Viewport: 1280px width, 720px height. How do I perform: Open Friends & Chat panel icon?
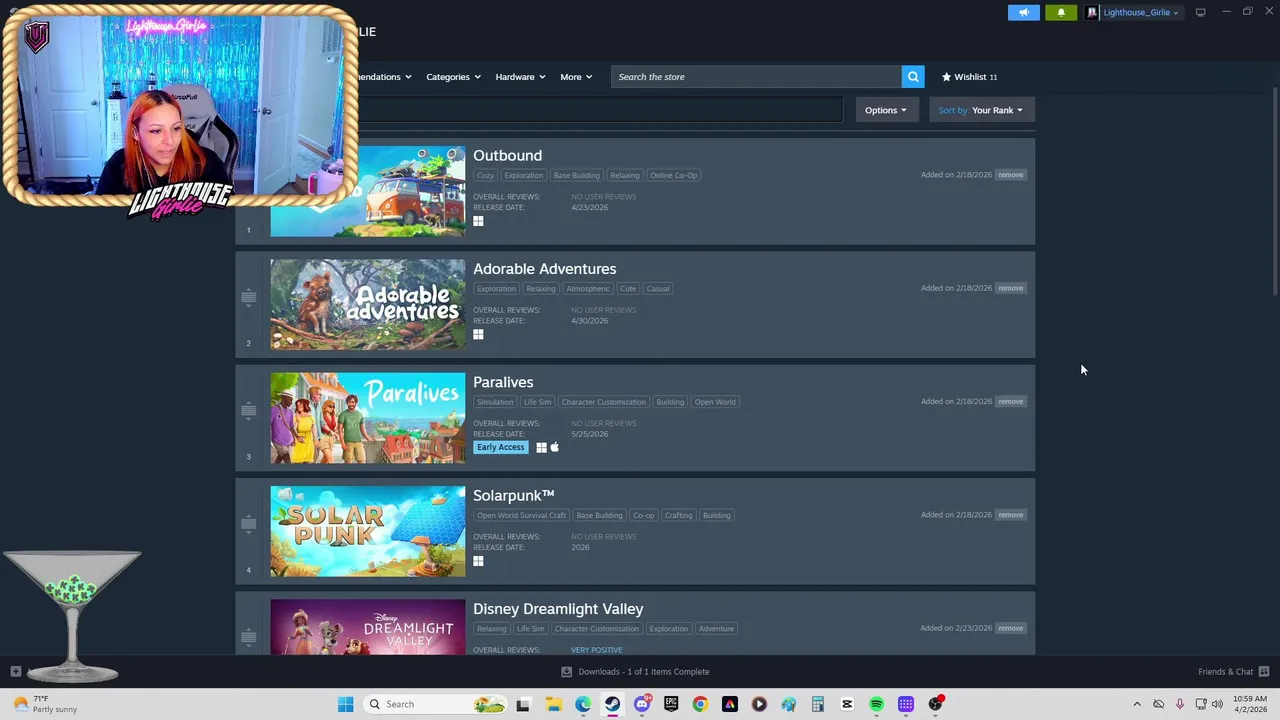click(1264, 672)
